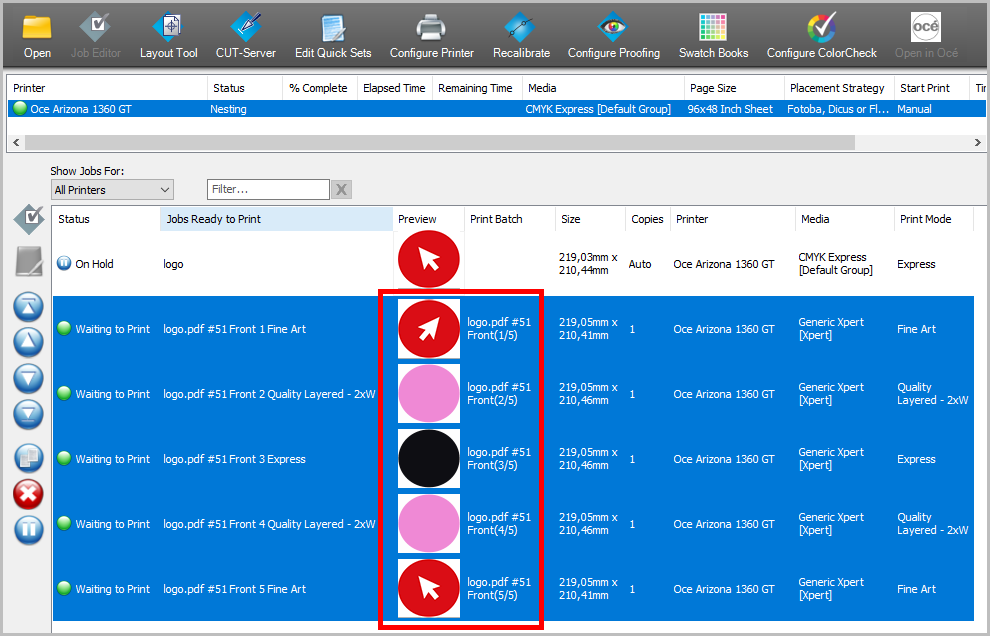Open Configure ColorCheck
The width and height of the screenshot is (990, 636).
[x=821, y=35]
